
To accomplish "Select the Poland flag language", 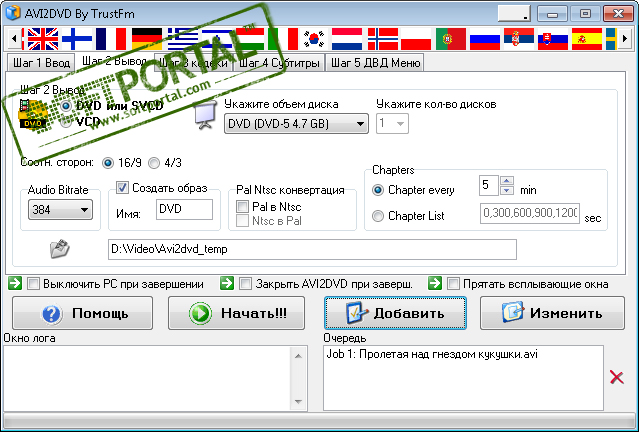I will pyautogui.click(x=416, y=39).
